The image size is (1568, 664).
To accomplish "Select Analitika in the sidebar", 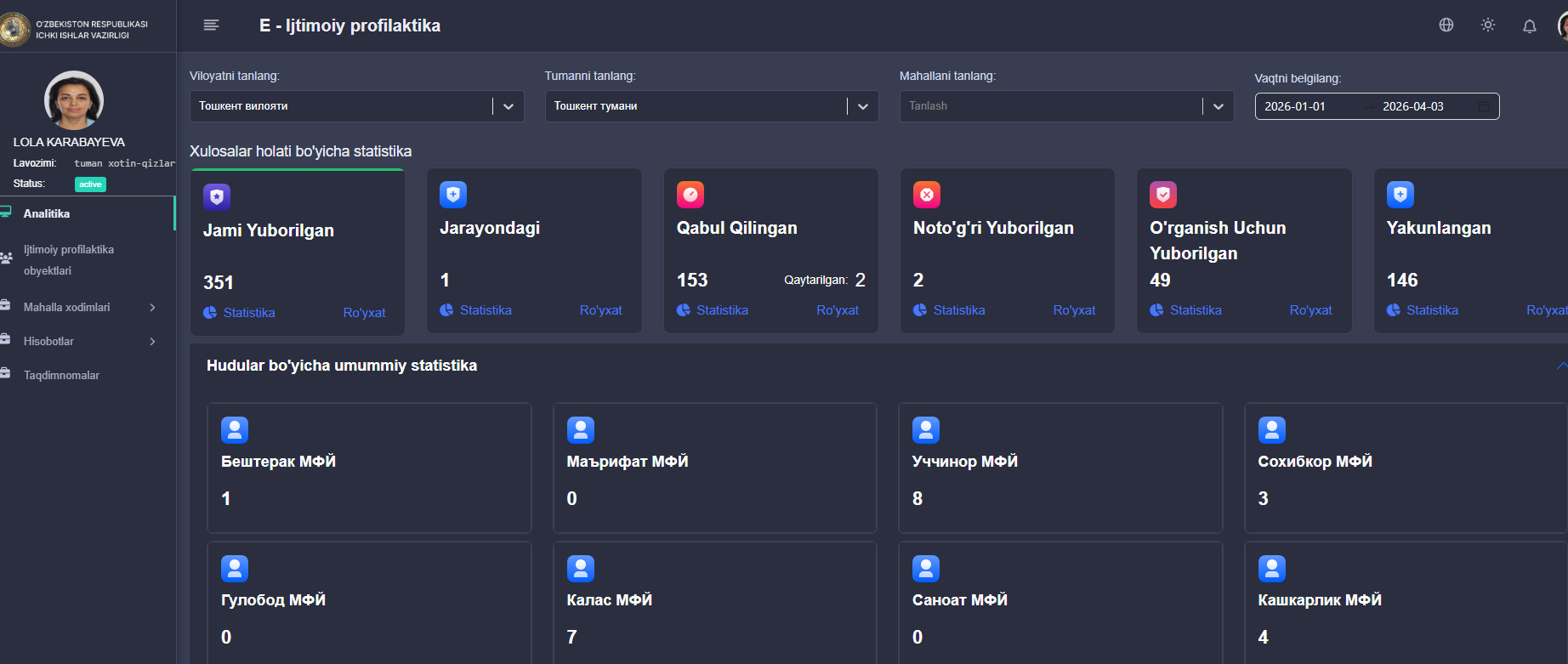I will [88, 213].
